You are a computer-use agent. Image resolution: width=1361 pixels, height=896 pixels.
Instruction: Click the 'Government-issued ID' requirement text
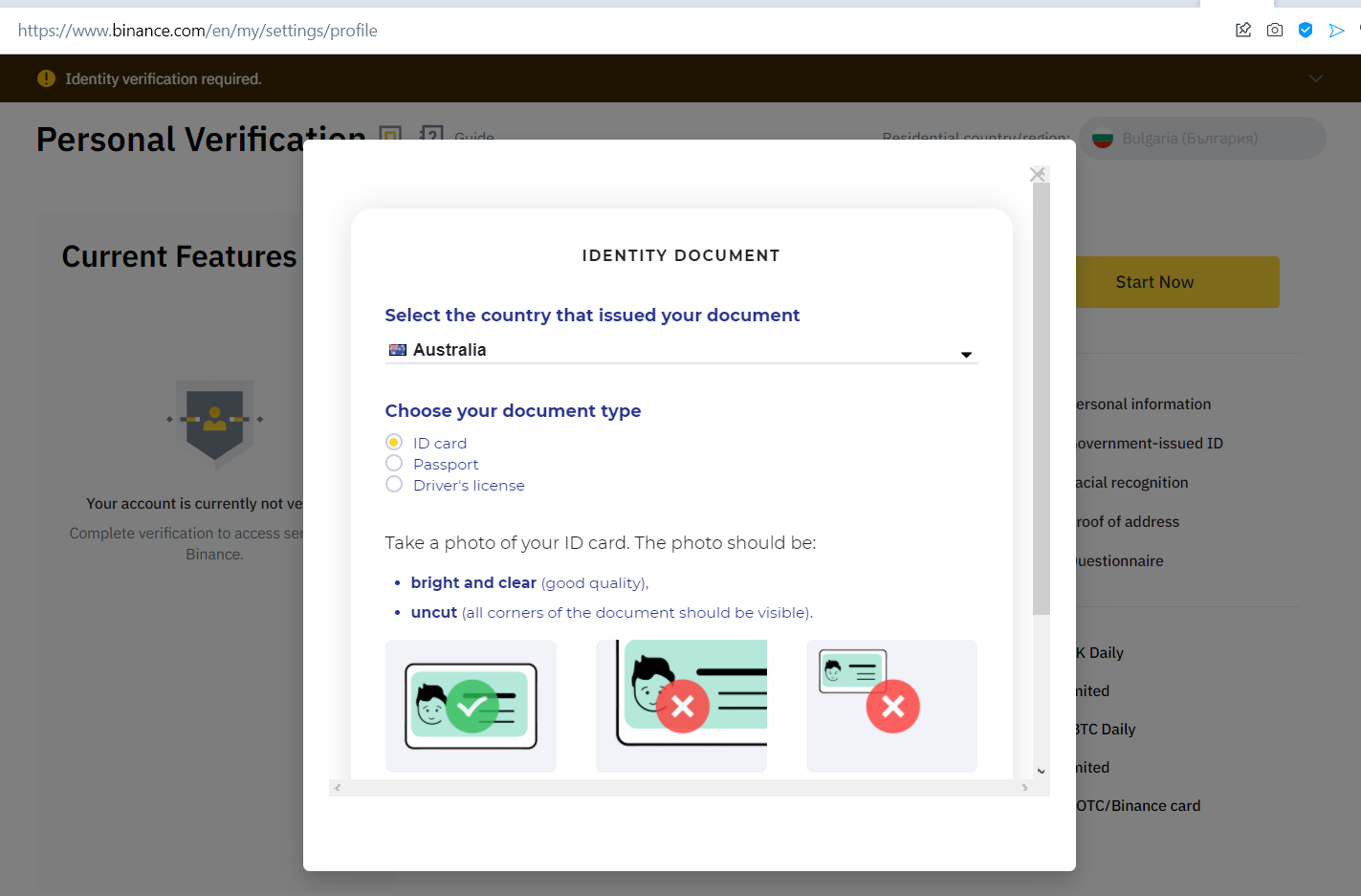click(x=1149, y=443)
